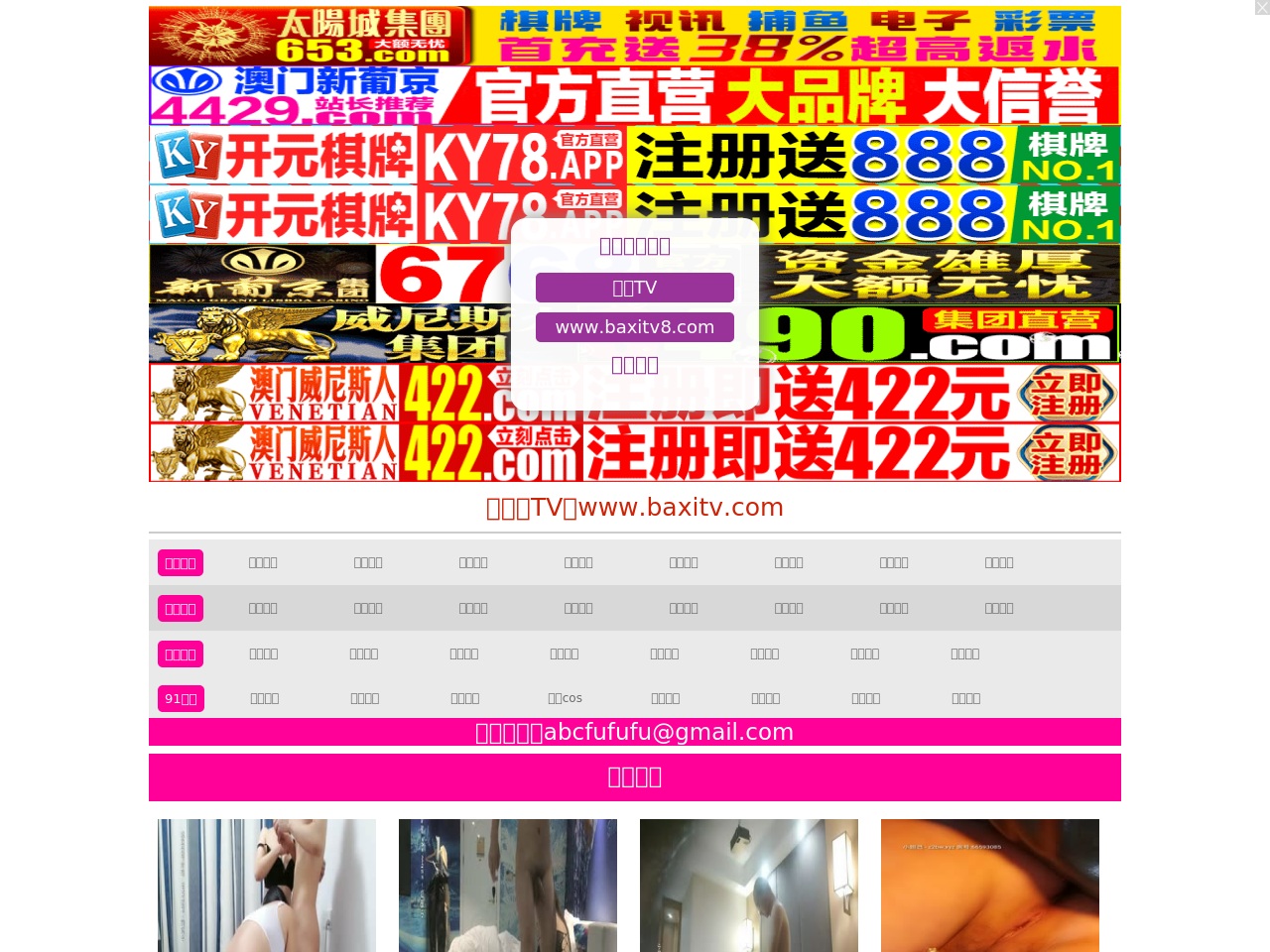The image size is (1270, 952).
Task: Open the first thumbnail in the video row
Action: [x=267, y=886]
